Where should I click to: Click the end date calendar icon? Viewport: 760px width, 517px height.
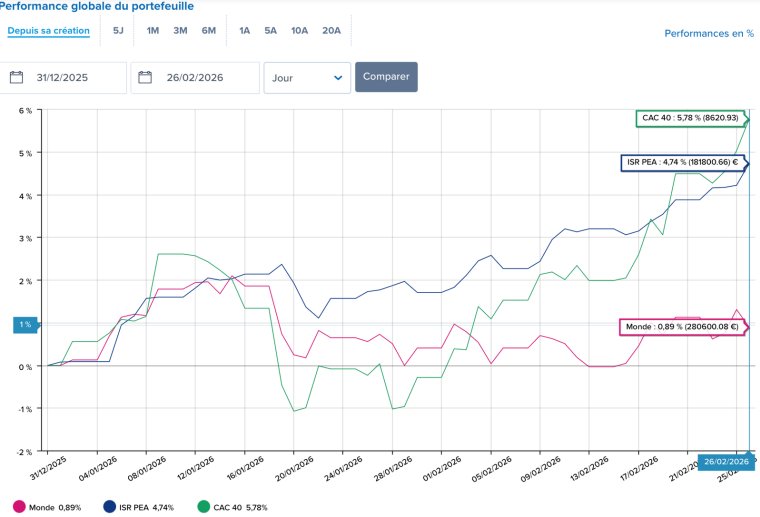[145, 78]
